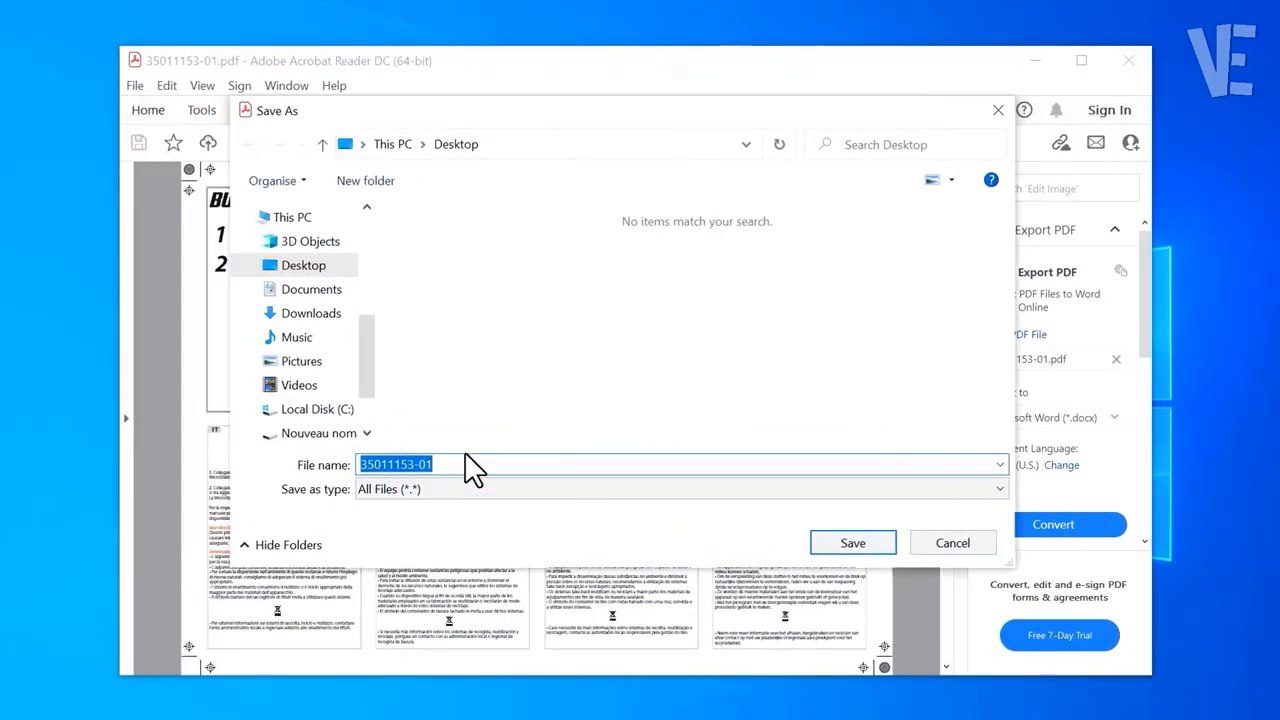The image size is (1280, 720).
Task: Click the Cancel button
Action: point(953,543)
